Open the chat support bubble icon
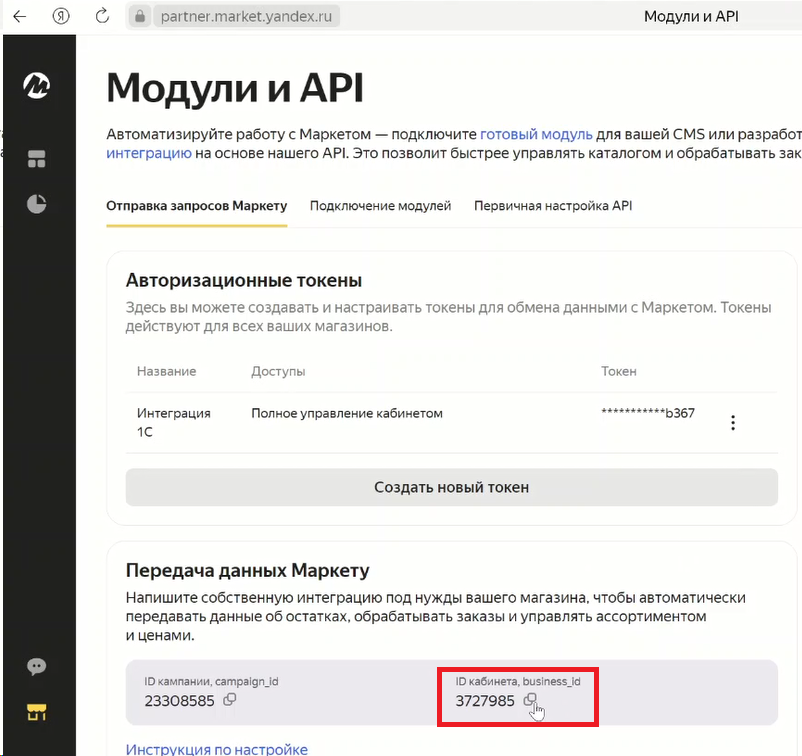The width and height of the screenshot is (802, 756). click(36, 666)
